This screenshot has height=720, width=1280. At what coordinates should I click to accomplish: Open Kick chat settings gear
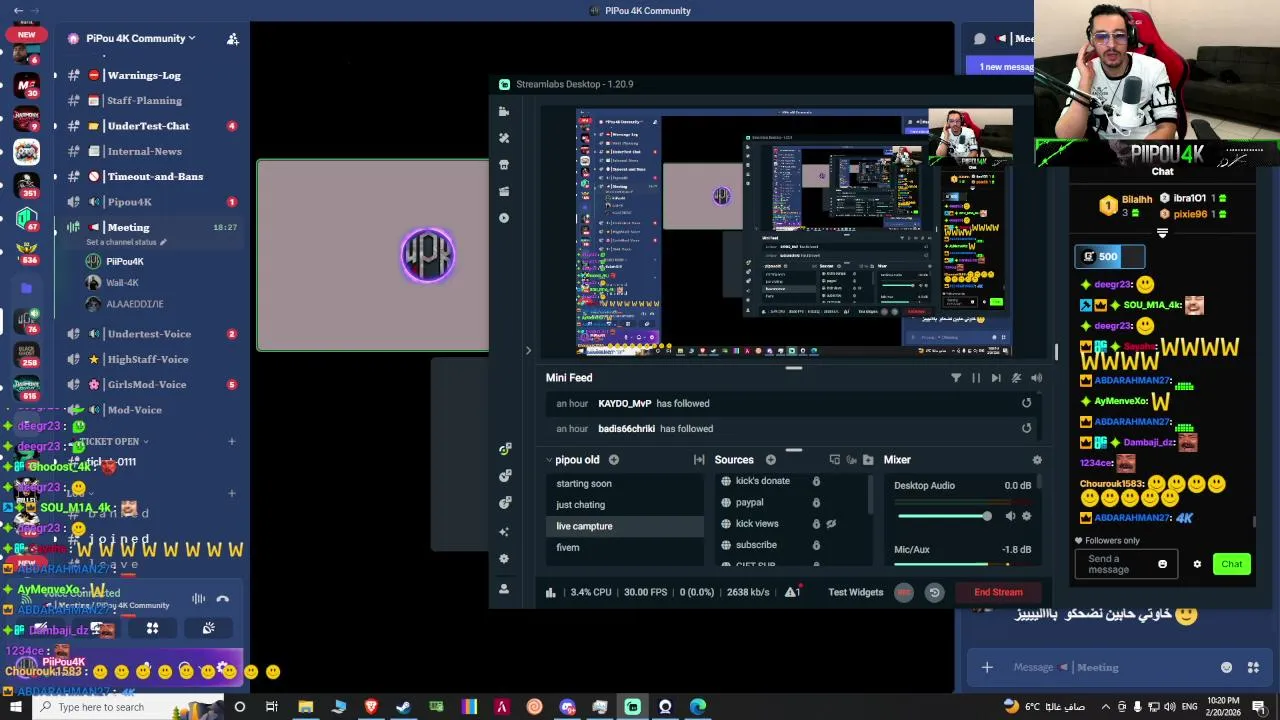pos(1197,564)
